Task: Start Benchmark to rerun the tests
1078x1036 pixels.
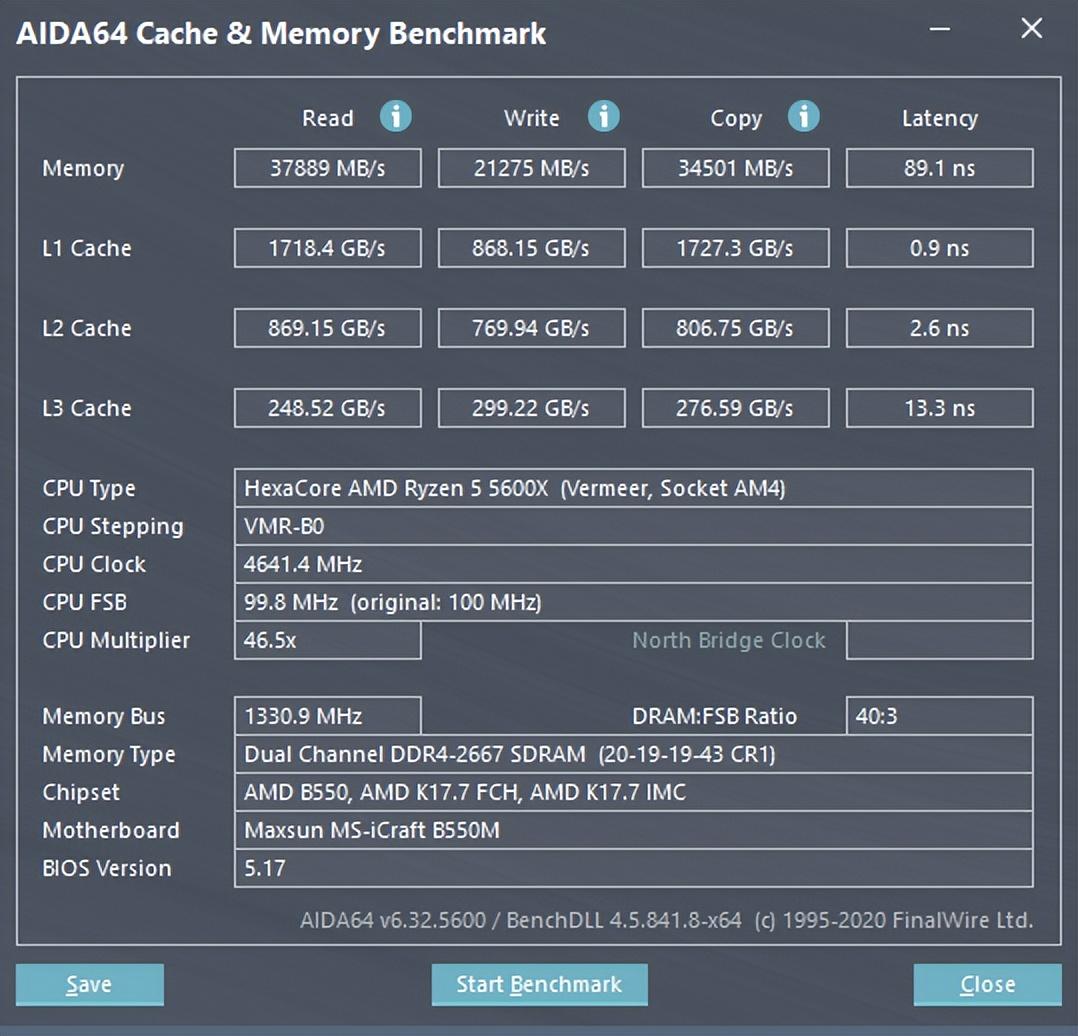Action: tap(539, 984)
